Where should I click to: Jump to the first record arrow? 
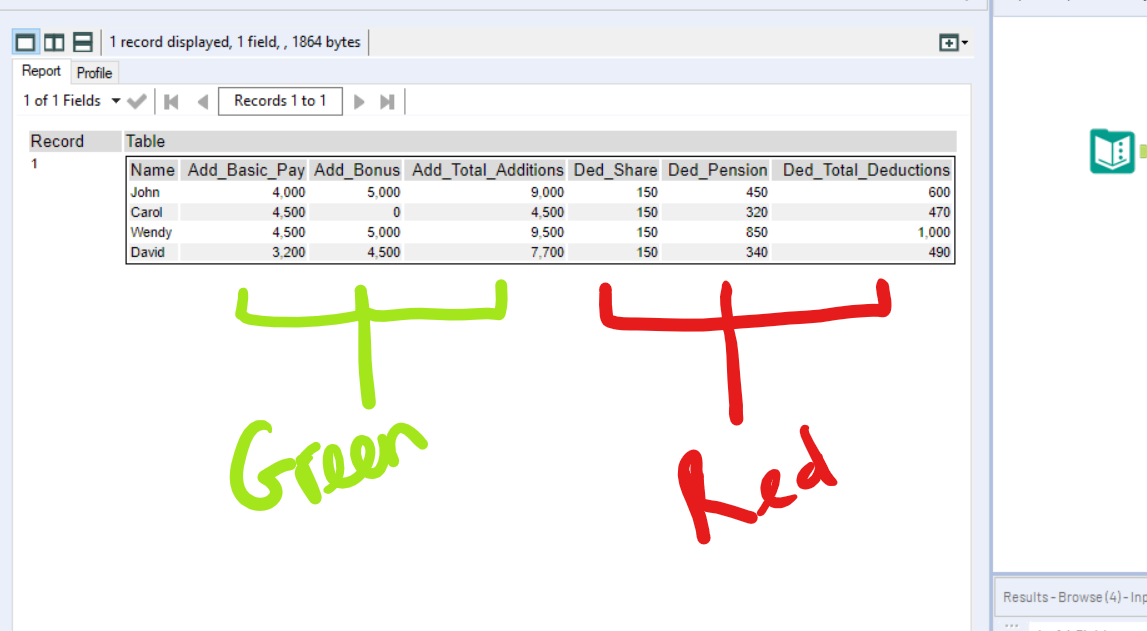pyautogui.click(x=171, y=101)
